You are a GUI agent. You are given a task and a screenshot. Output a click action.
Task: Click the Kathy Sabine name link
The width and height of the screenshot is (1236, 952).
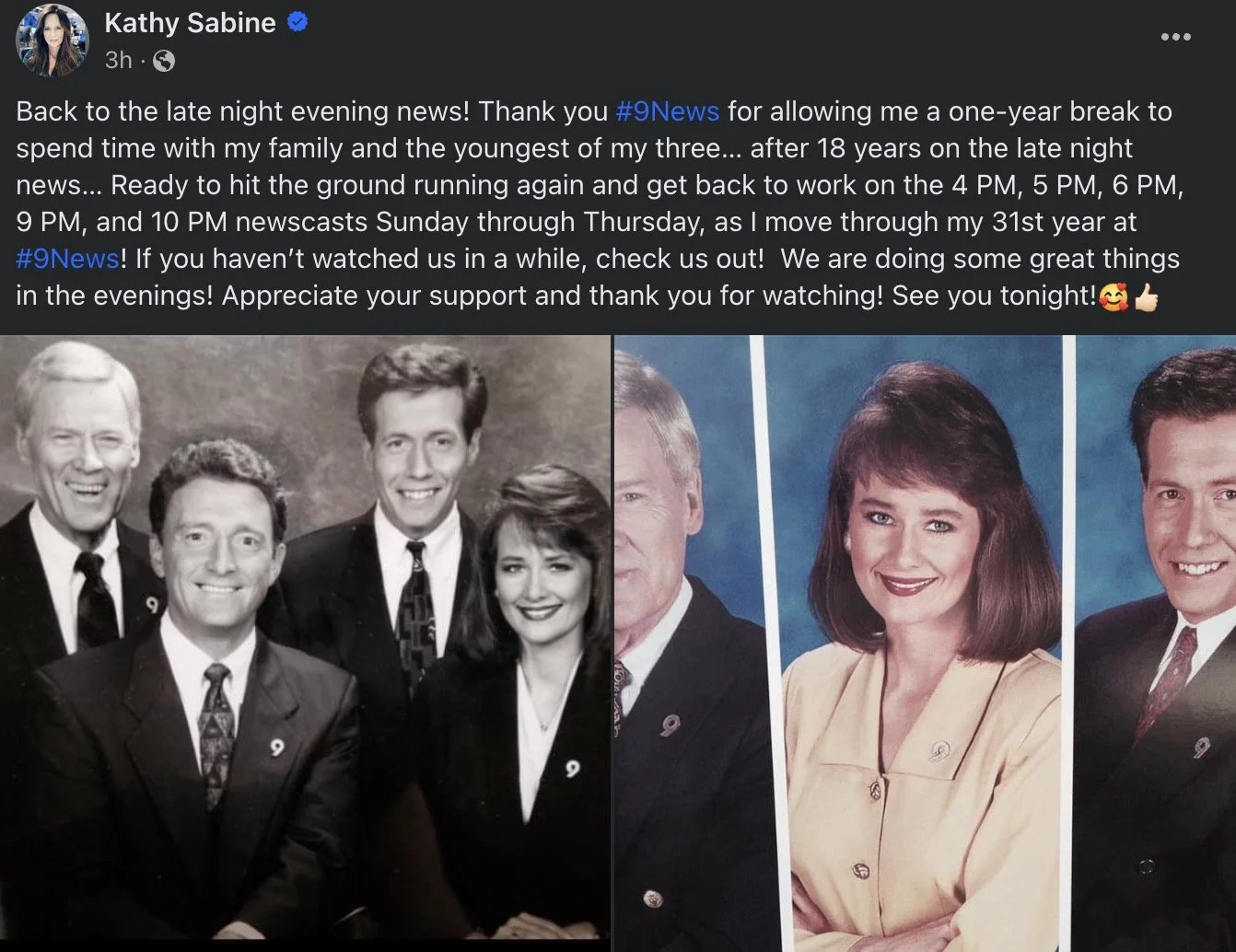(190, 23)
